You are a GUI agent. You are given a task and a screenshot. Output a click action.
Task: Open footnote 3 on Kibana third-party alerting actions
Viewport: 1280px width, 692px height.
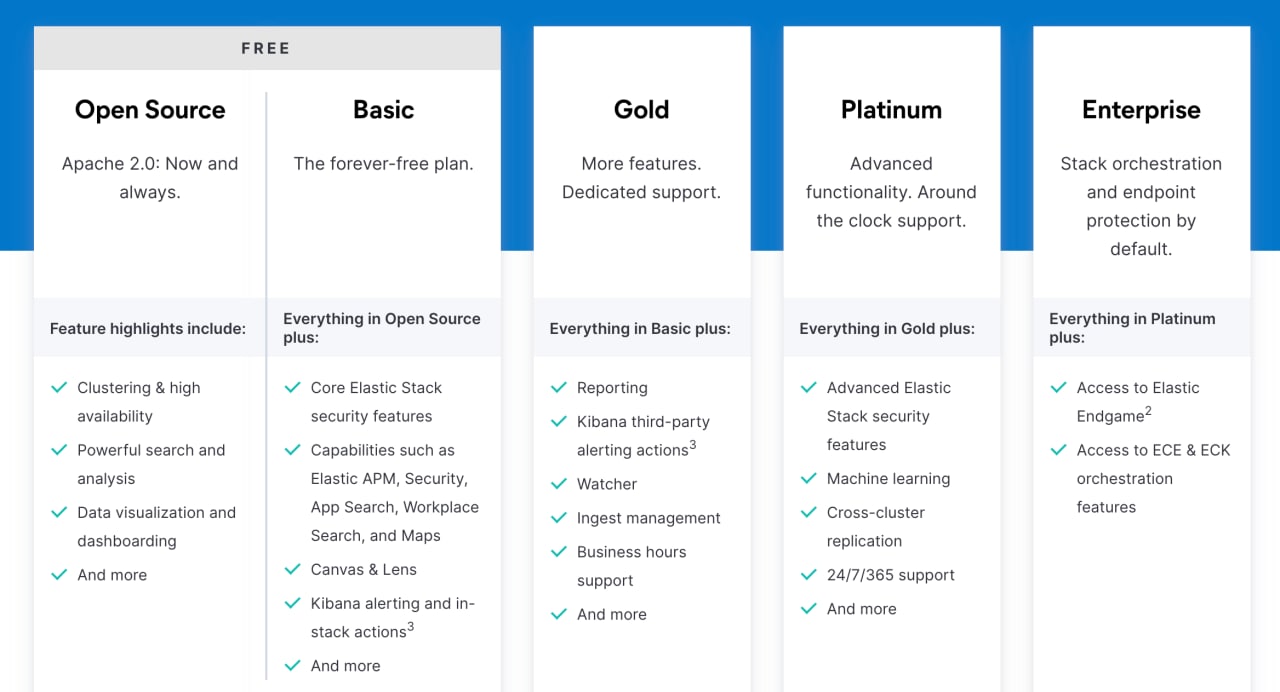click(x=692, y=445)
